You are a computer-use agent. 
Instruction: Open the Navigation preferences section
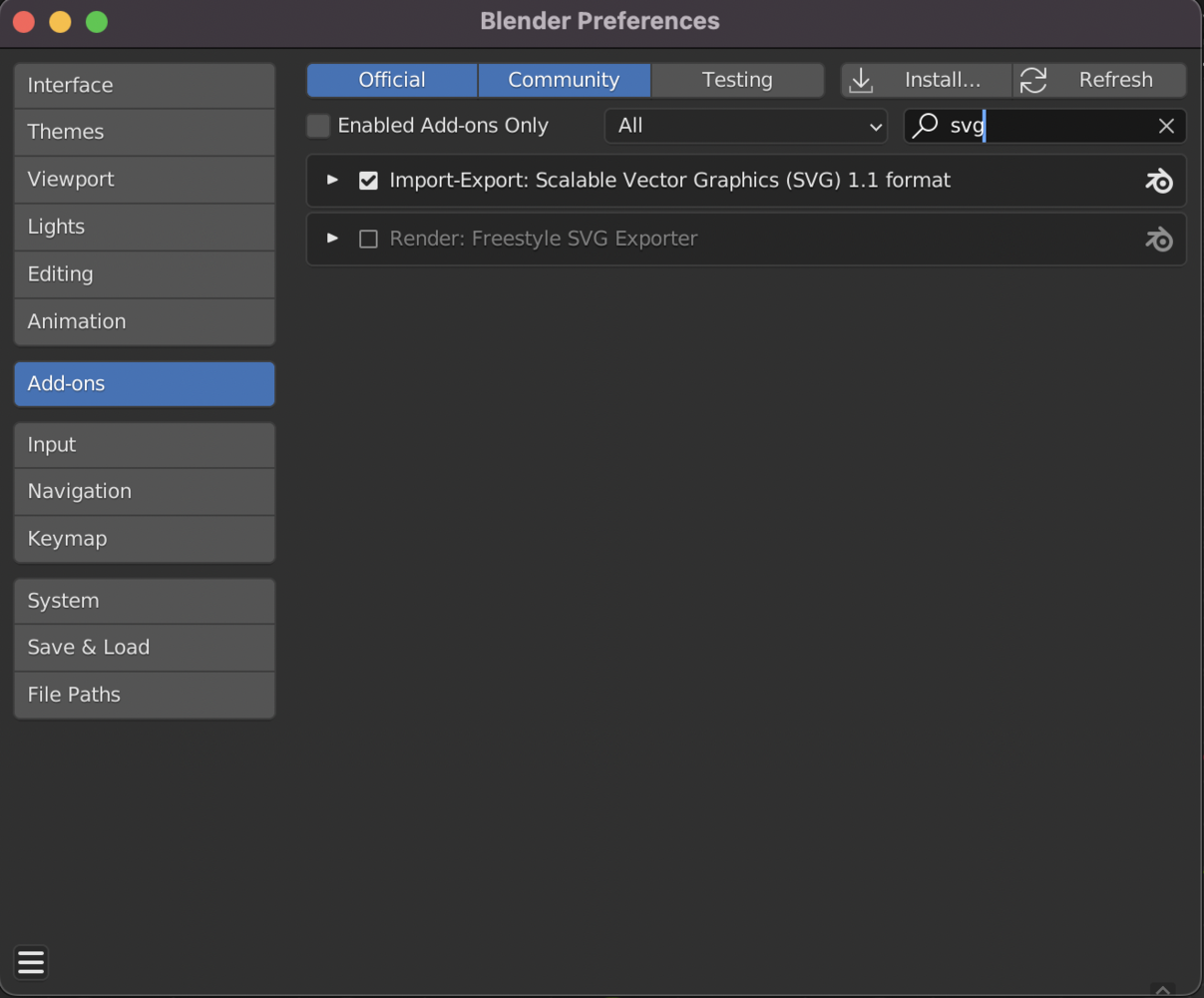tap(145, 492)
